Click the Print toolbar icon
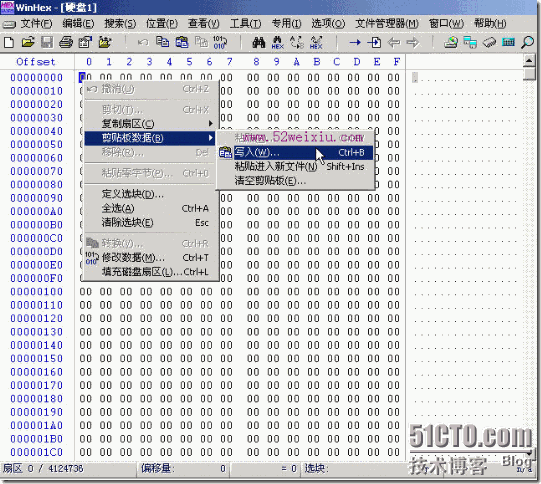Image resolution: width=541 pixels, height=484 pixels. point(66,42)
